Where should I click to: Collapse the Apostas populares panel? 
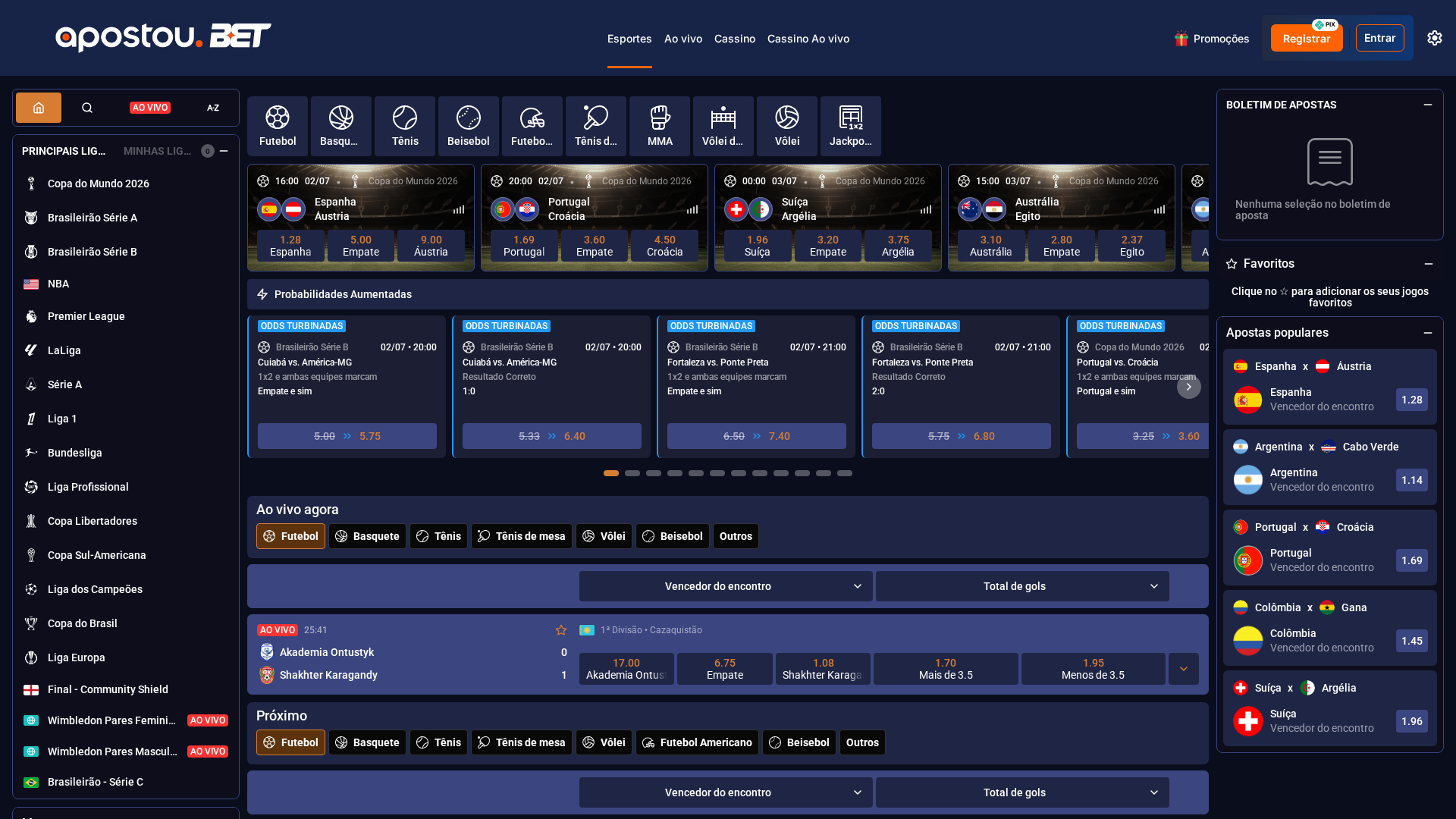pyautogui.click(x=1428, y=333)
